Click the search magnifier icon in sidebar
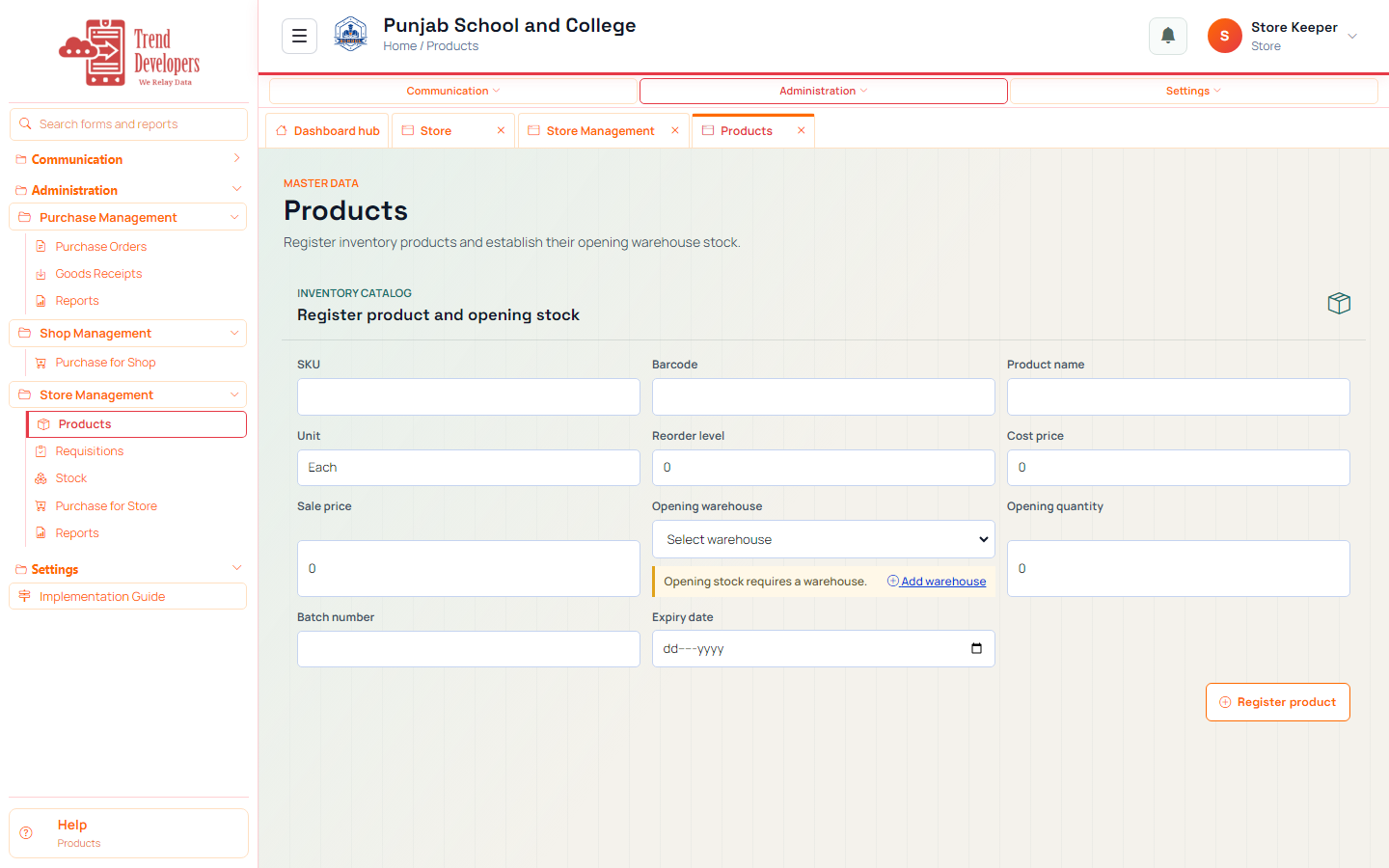This screenshot has height=868, width=1389. [26, 123]
